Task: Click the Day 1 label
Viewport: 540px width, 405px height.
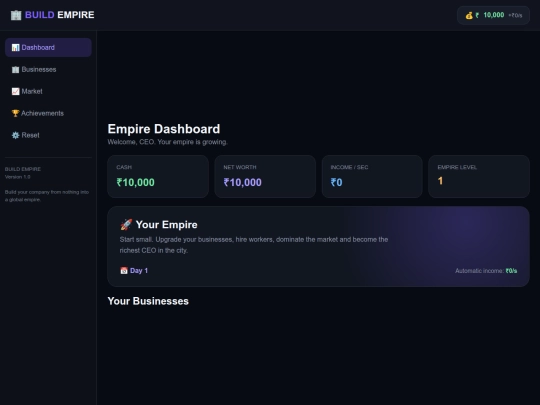Action: coord(139,271)
